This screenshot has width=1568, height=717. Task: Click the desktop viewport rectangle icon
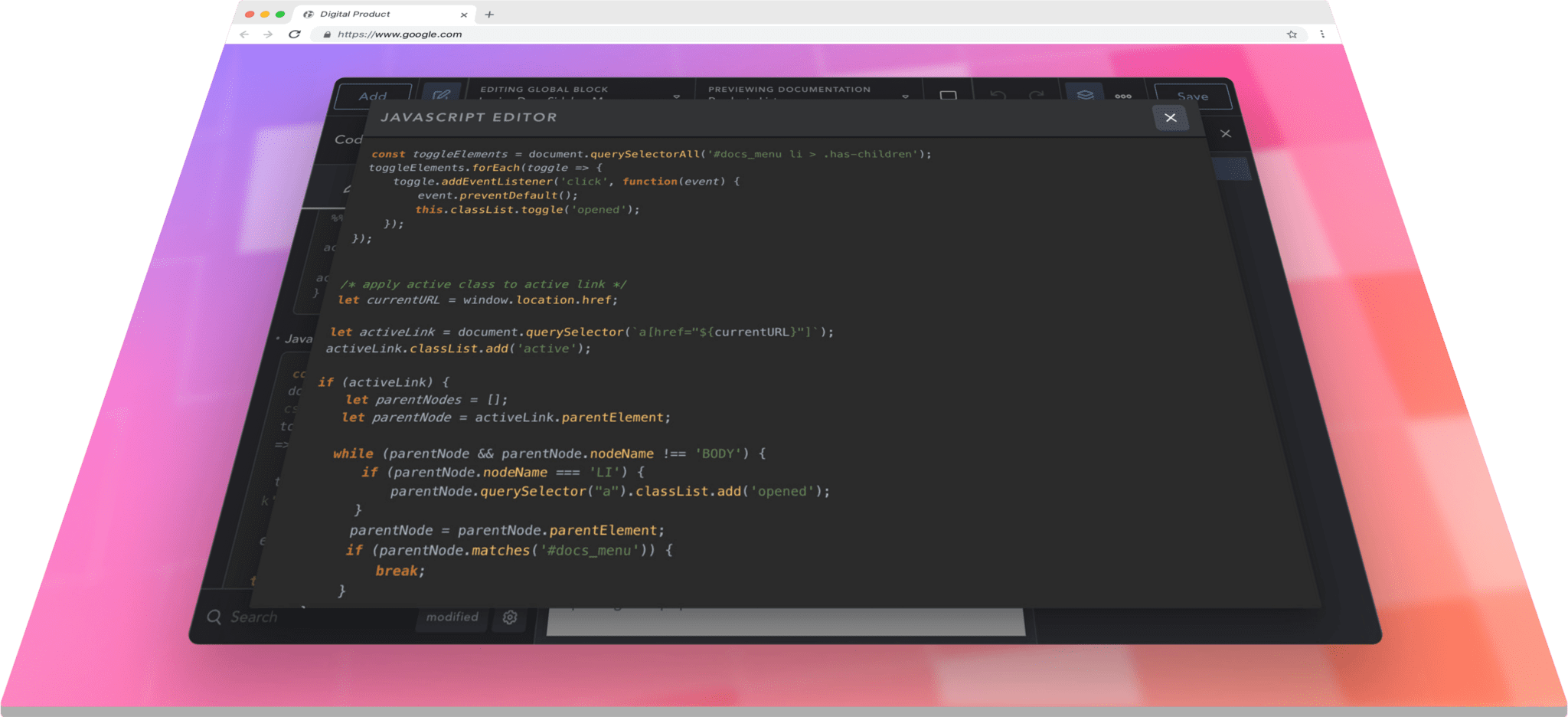948,95
